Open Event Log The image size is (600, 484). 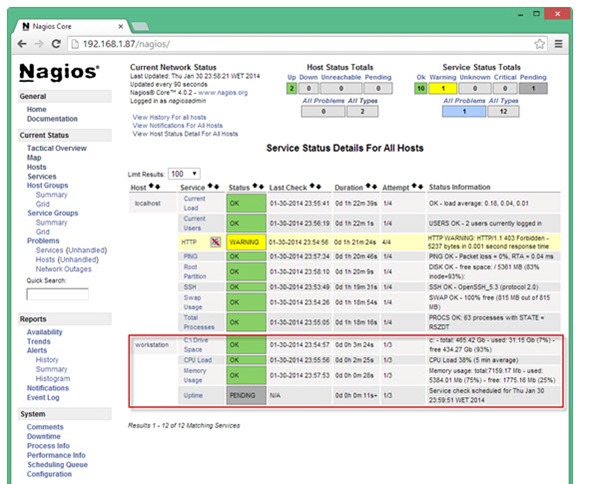[x=43, y=398]
